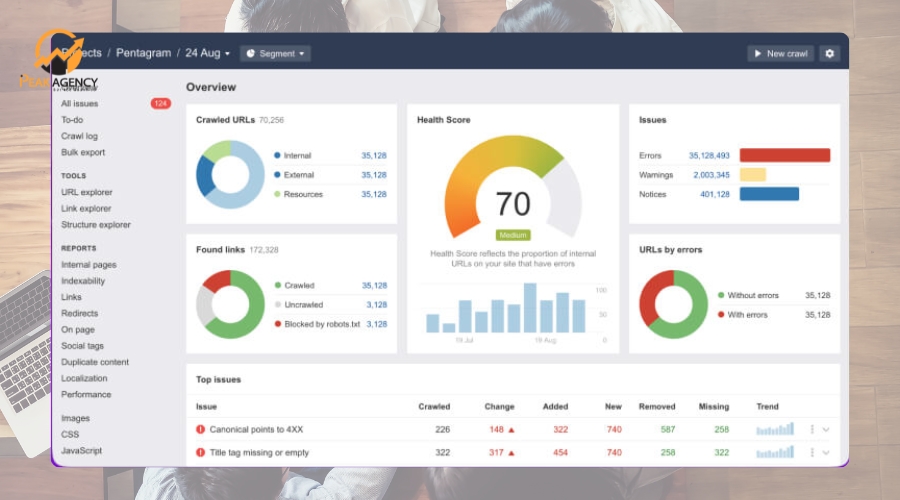
Task: Click the Medium health score label
Action: 513,235
